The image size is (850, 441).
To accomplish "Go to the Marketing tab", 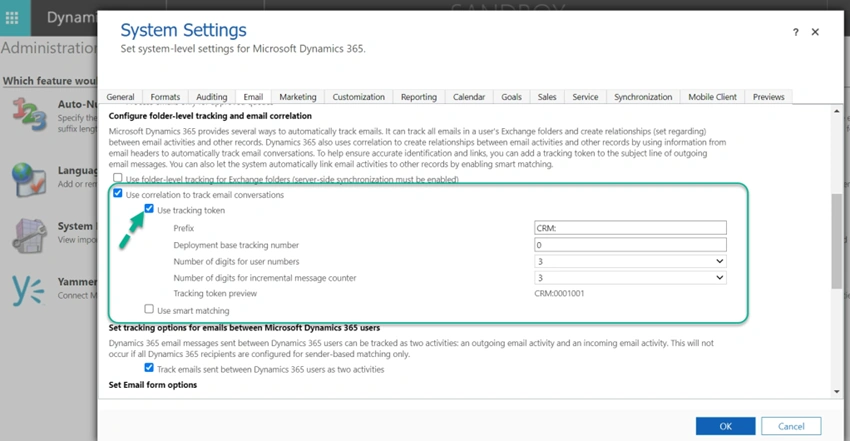I will click(298, 97).
